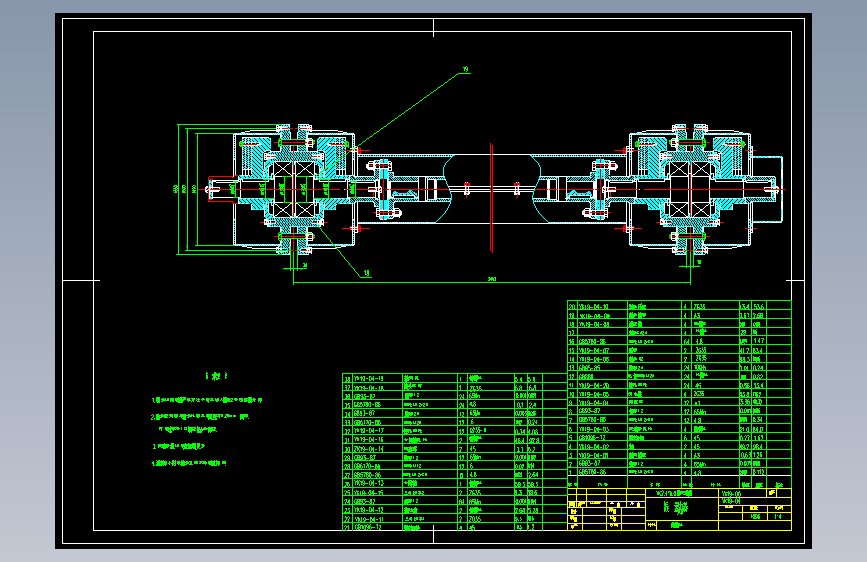Select the red vertical break line at the shaft center
Screen dimensions: 867x562
tap(491, 197)
